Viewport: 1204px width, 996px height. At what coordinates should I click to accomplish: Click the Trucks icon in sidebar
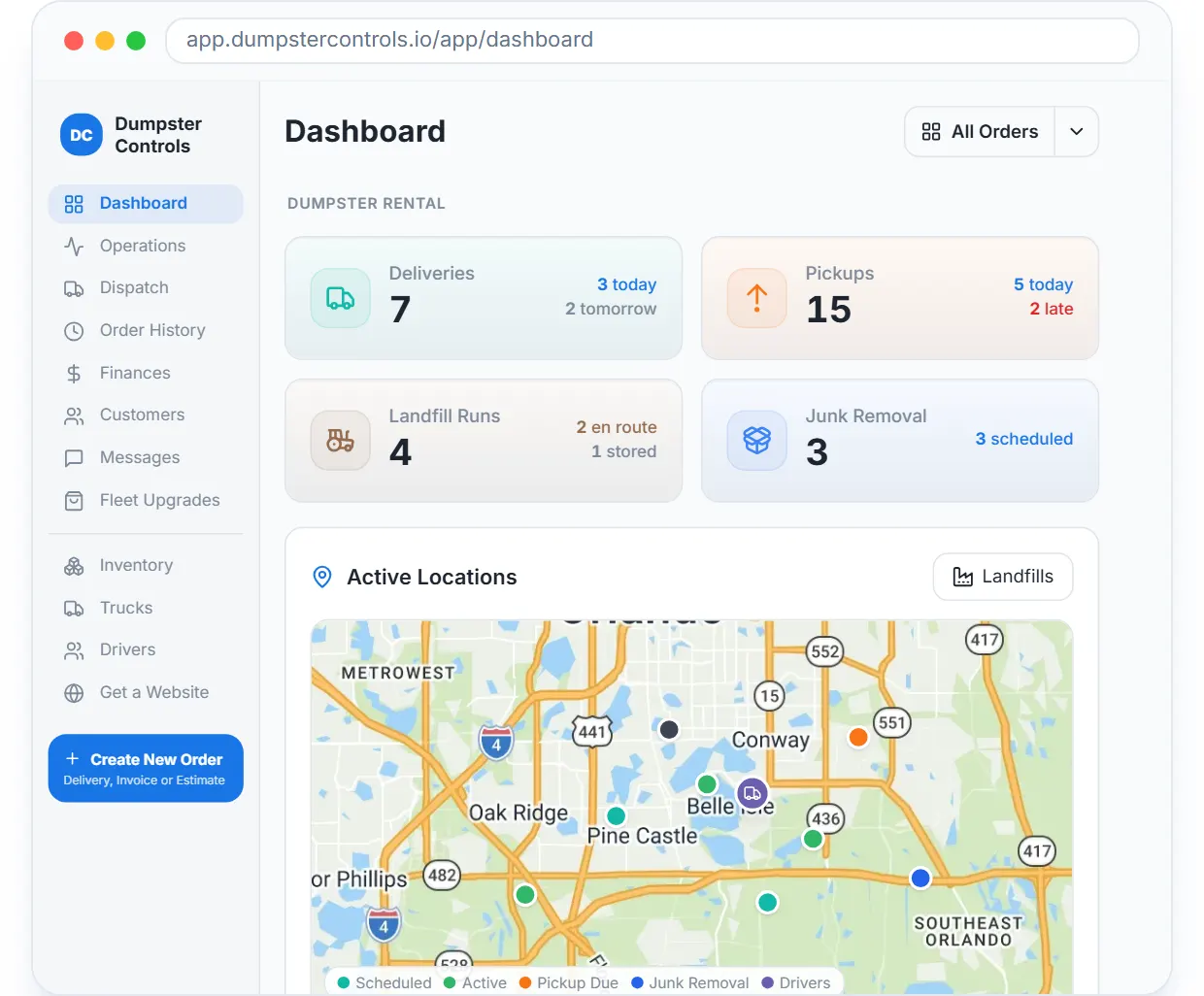(x=74, y=609)
